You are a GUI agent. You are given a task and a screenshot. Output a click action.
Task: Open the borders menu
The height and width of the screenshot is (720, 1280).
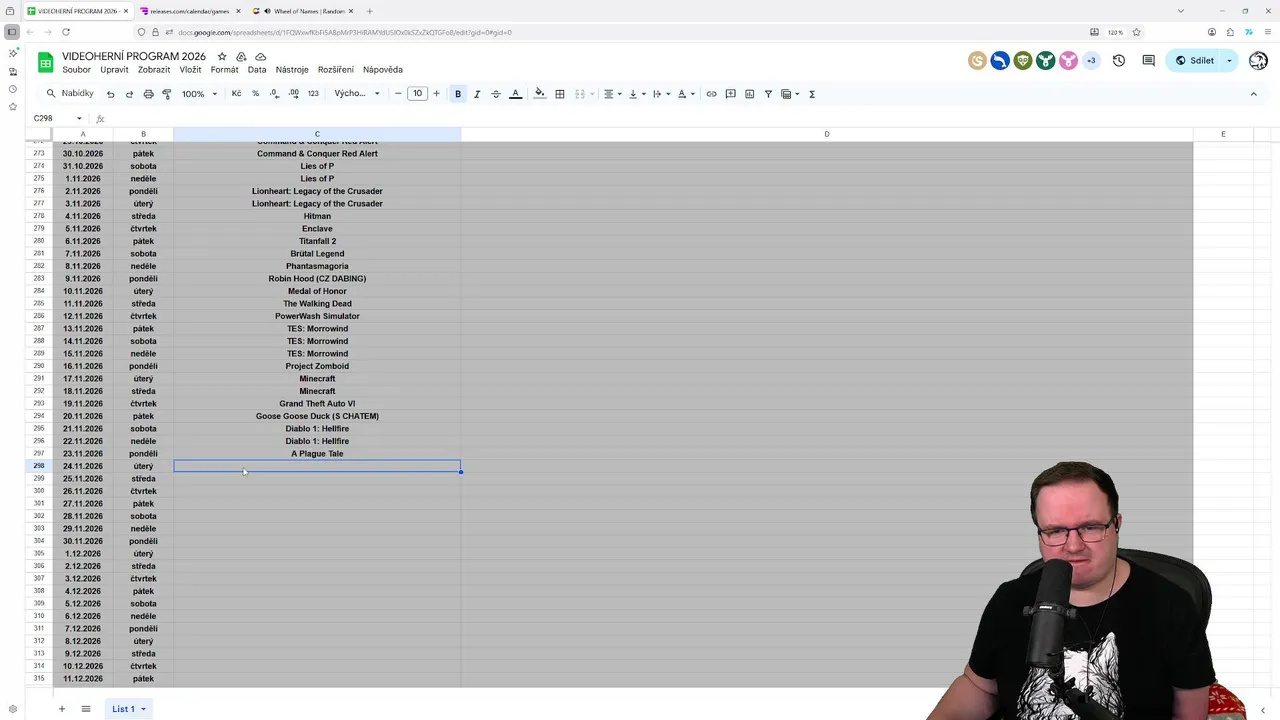point(560,94)
